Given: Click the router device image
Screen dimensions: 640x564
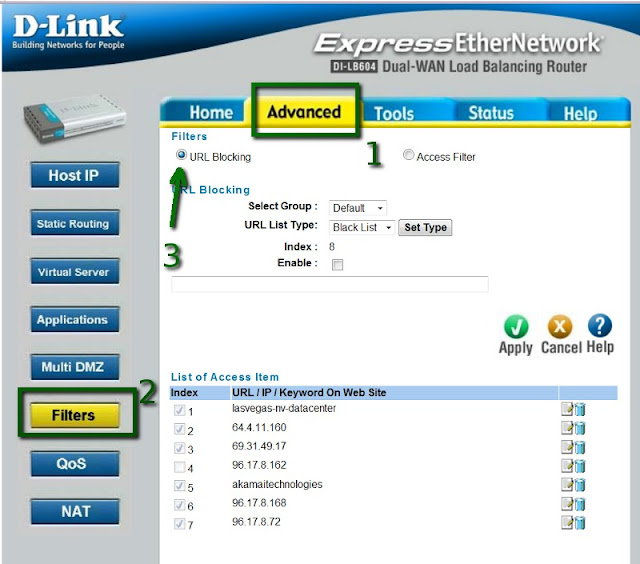Looking at the screenshot, I should point(74,118).
